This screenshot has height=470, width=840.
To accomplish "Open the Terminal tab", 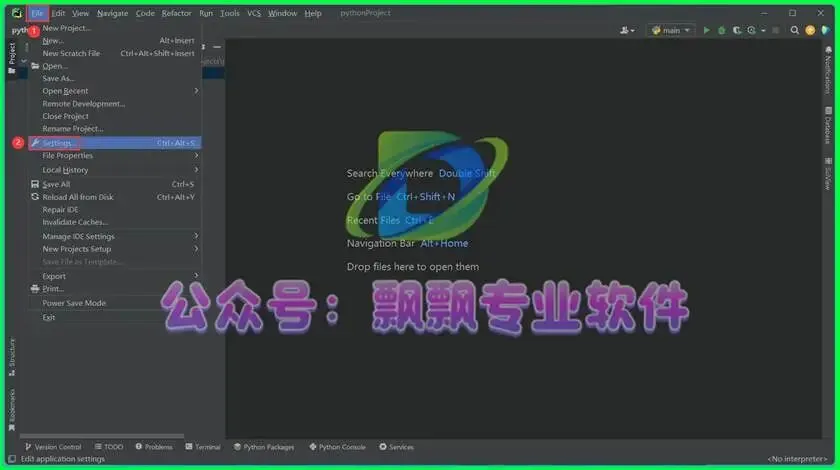I will pyautogui.click(x=203, y=447).
